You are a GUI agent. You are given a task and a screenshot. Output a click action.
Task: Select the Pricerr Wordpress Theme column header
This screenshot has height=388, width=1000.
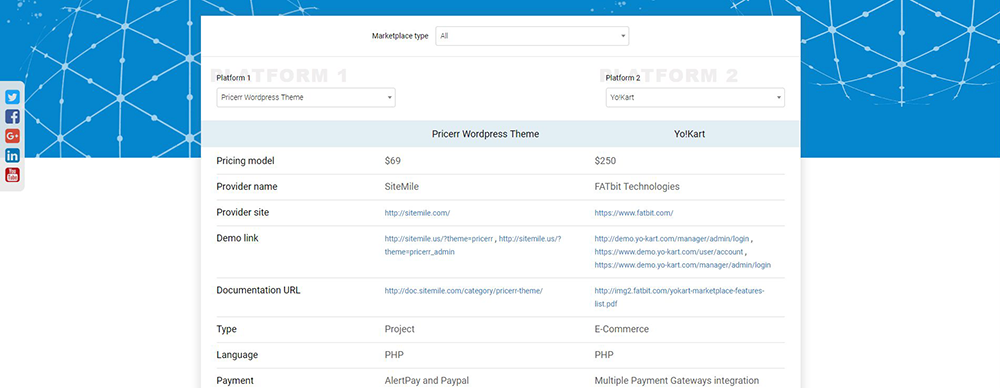(x=485, y=134)
